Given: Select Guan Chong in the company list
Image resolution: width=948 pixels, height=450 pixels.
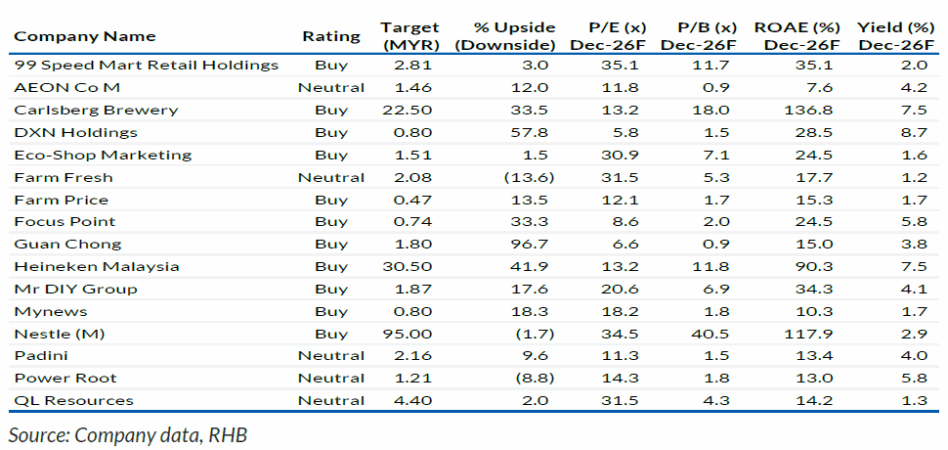Looking at the screenshot, I should pos(68,244).
